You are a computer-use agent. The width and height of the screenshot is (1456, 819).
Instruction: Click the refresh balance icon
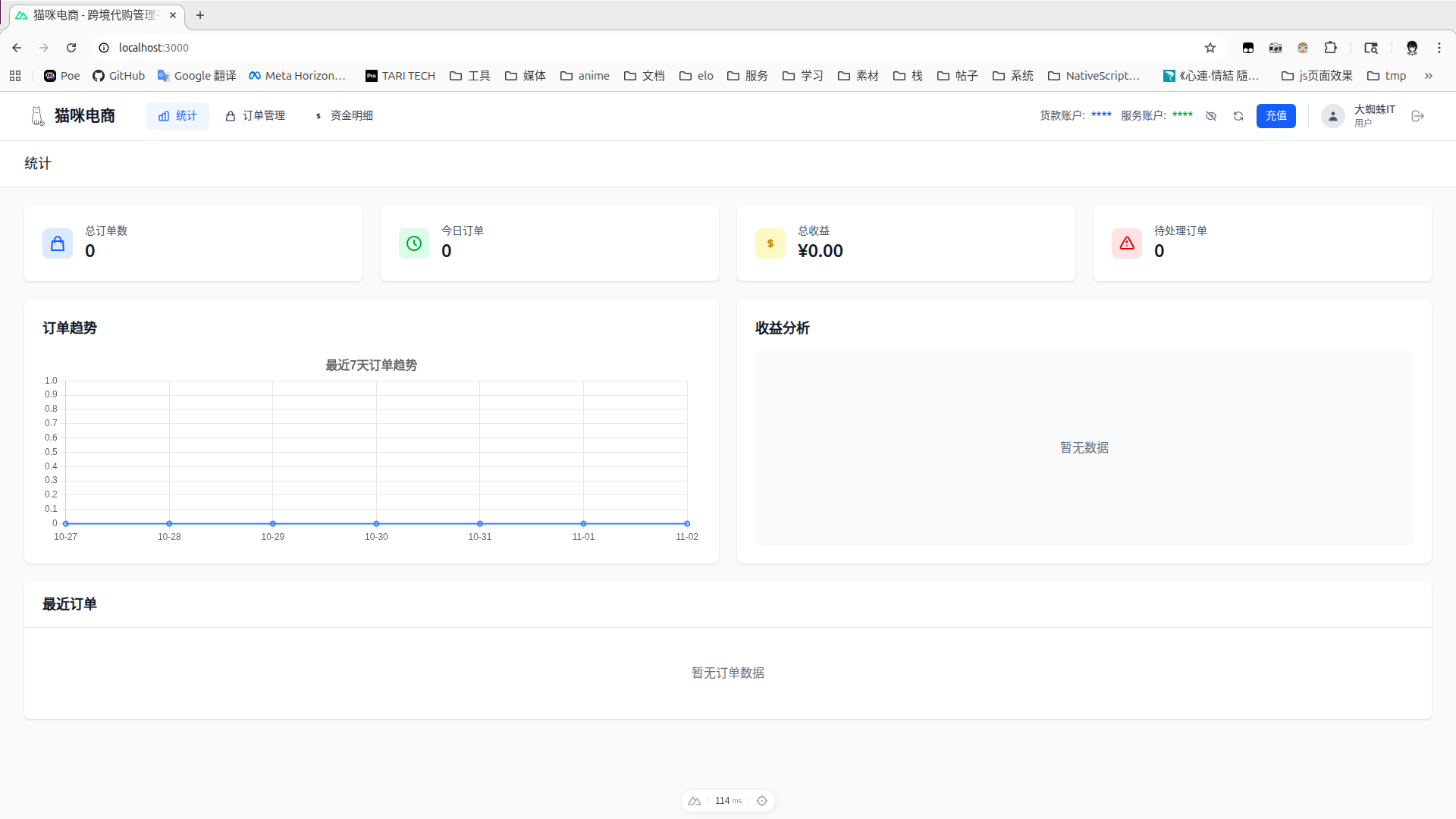click(x=1238, y=116)
